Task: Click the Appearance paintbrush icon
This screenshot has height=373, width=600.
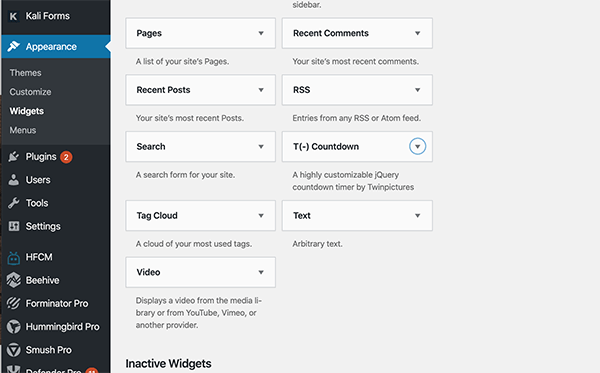Action: click(13, 46)
